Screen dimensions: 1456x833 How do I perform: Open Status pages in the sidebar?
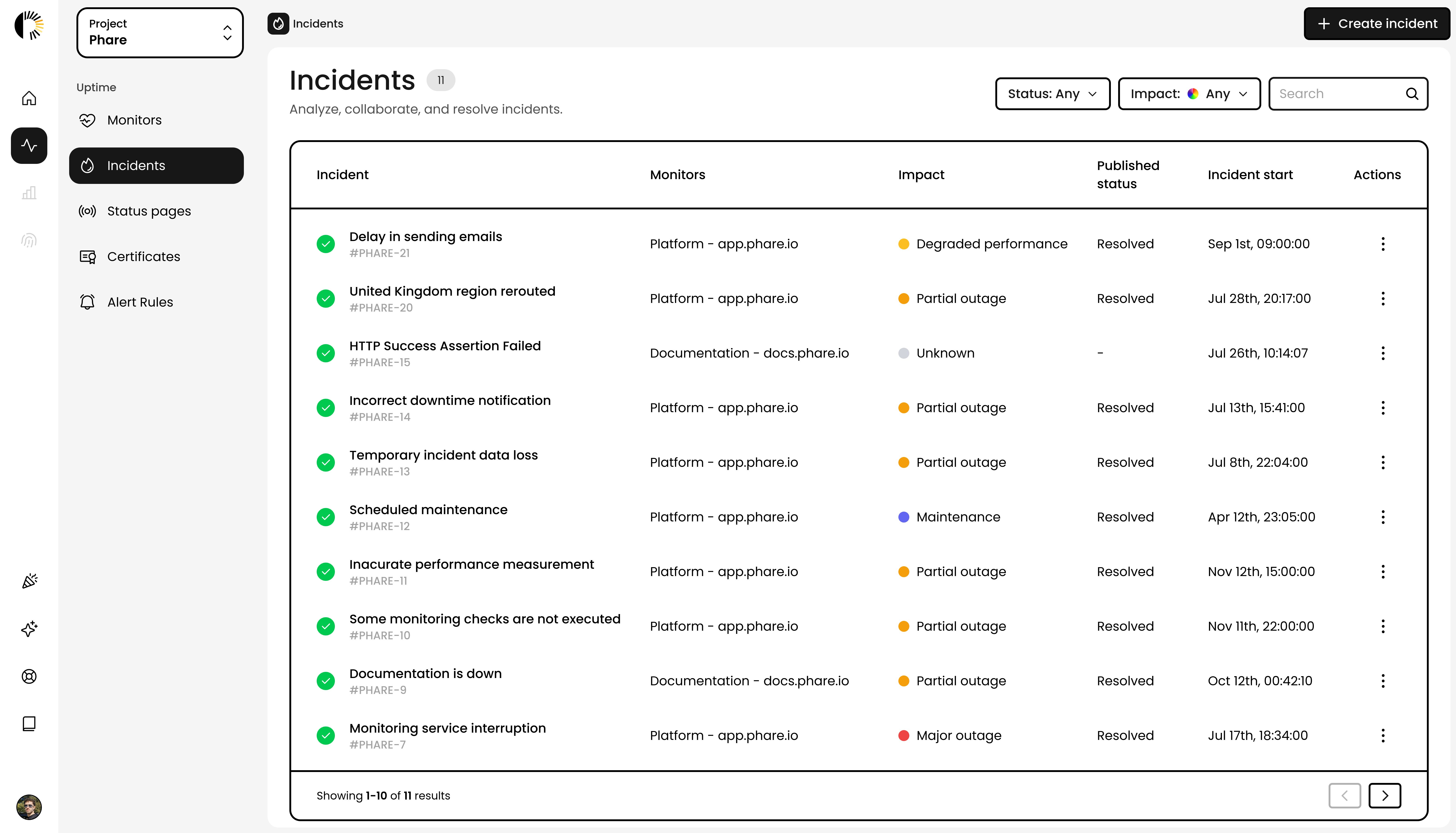149,211
